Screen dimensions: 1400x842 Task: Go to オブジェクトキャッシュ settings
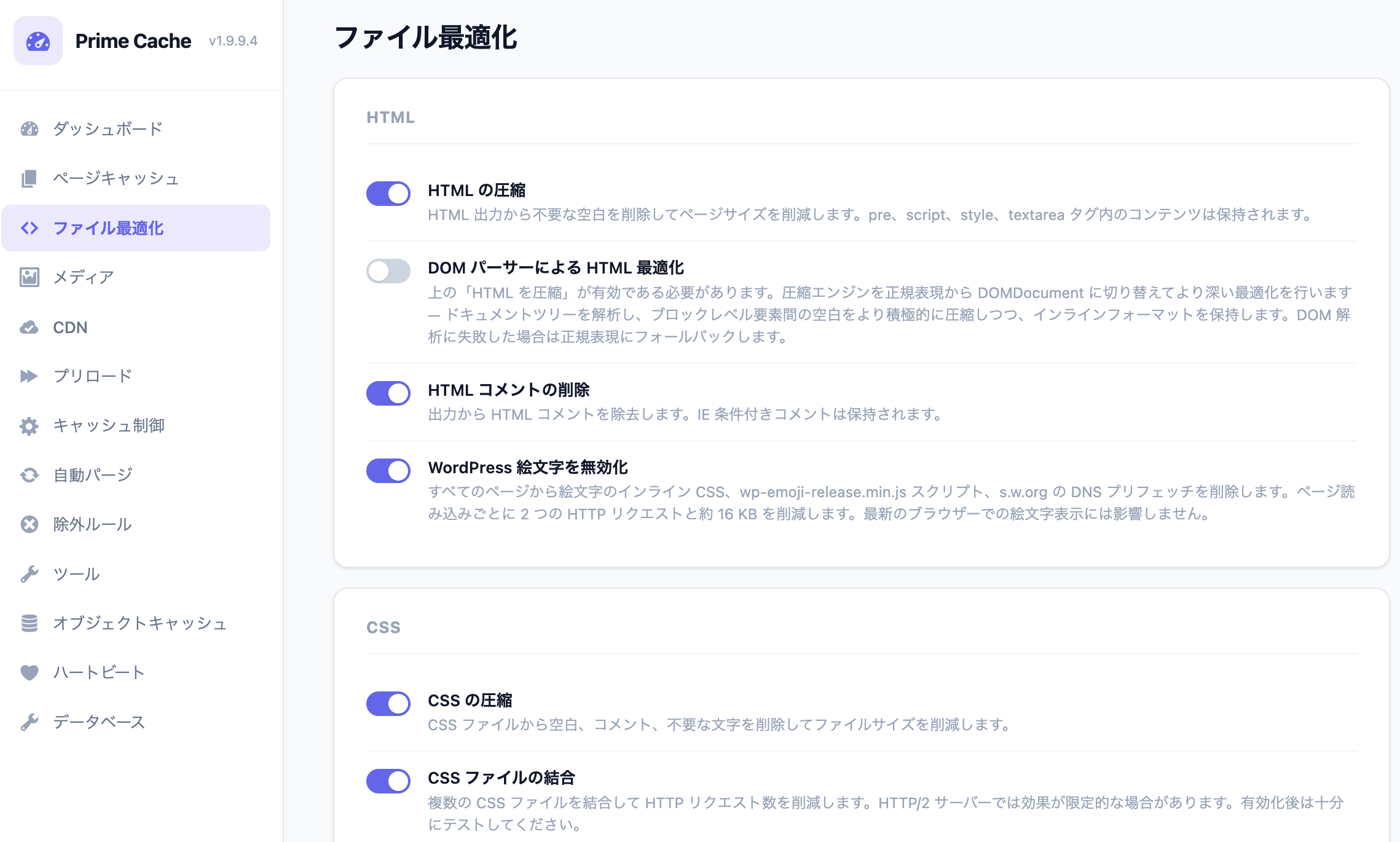point(136,623)
